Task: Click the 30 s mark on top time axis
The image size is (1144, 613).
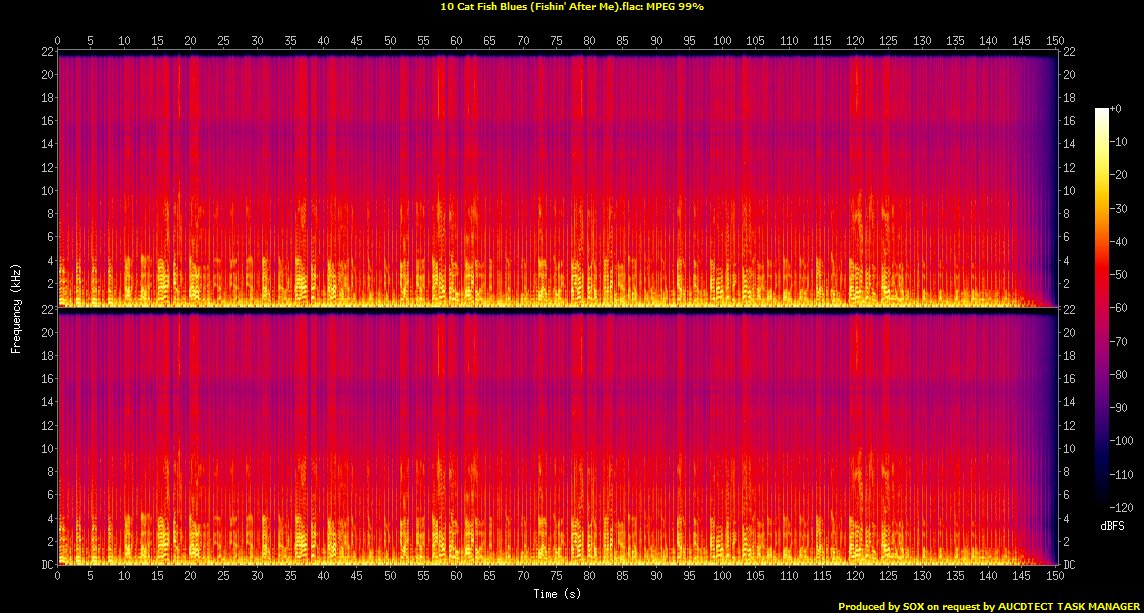Action: click(257, 42)
